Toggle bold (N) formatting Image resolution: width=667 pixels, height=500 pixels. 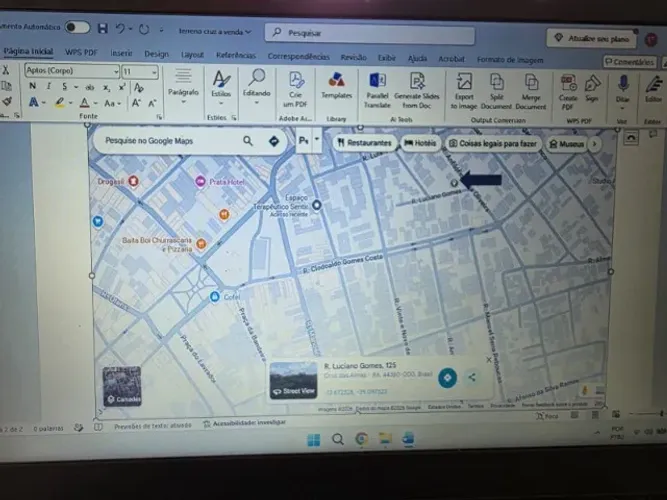pos(32,86)
